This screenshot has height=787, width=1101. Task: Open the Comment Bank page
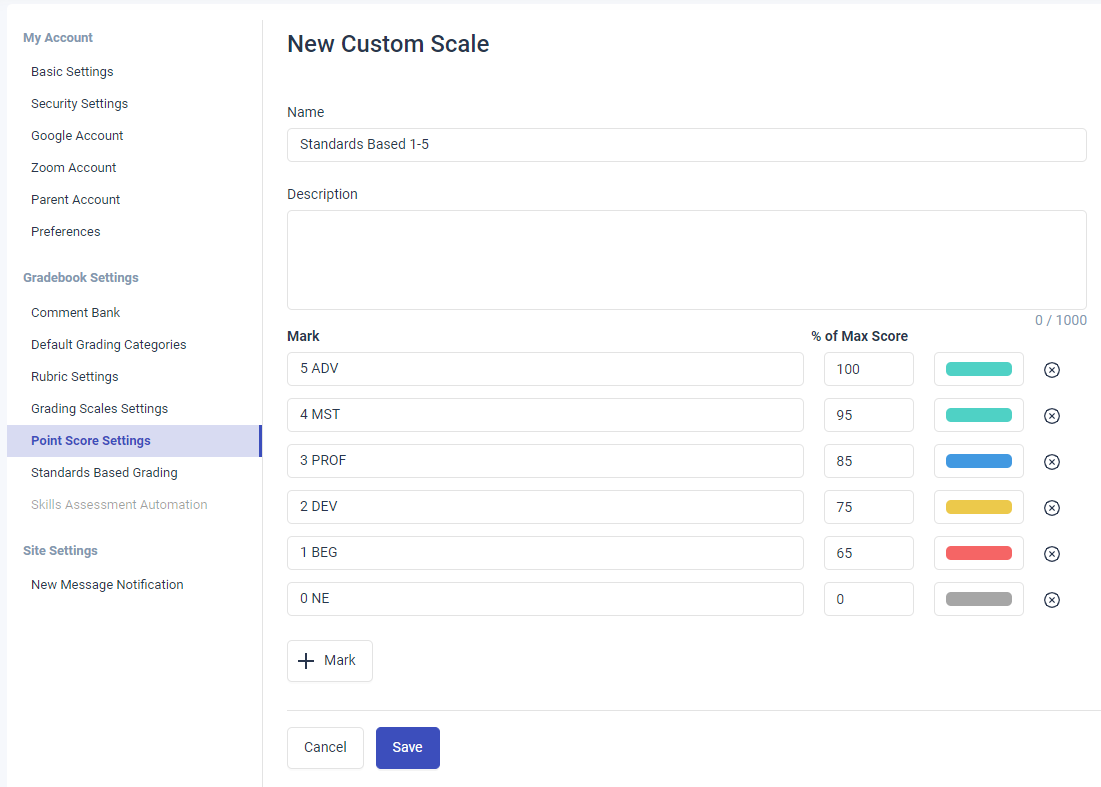[75, 313]
